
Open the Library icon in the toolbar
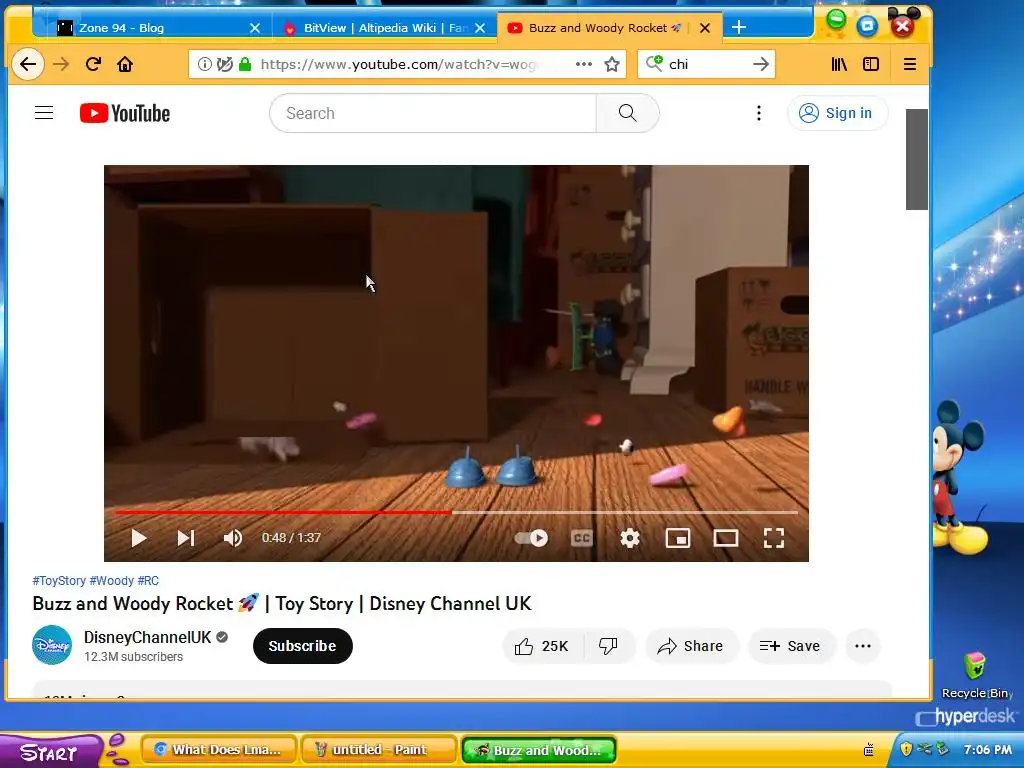click(x=839, y=64)
